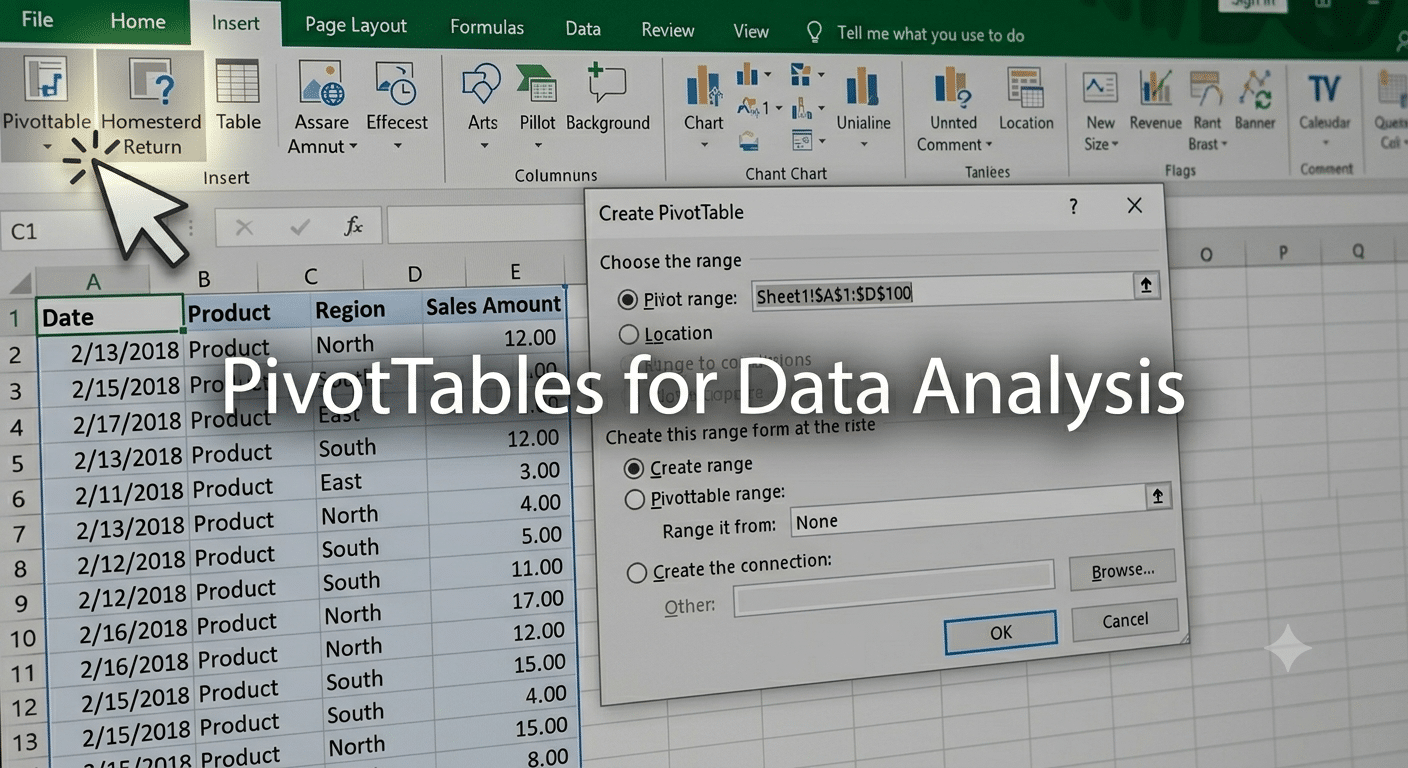Click the Effecest clock icon
Screen dimensions: 1408x768
396,84
